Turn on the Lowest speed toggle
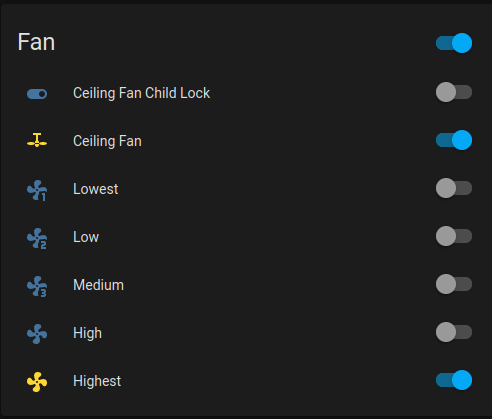 pos(454,188)
